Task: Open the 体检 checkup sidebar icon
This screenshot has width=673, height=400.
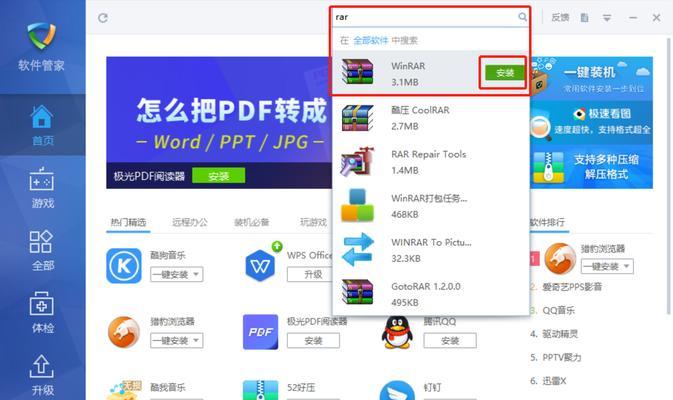Action: (x=42, y=312)
